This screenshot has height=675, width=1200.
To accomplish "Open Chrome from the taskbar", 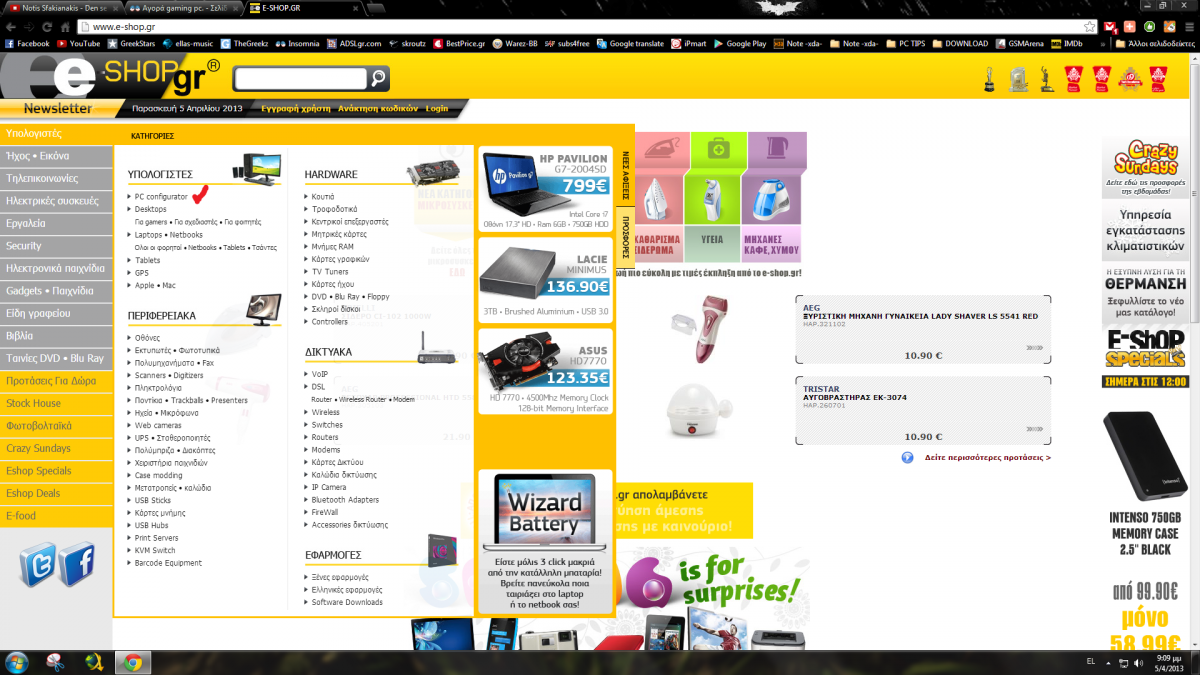I will (131, 662).
